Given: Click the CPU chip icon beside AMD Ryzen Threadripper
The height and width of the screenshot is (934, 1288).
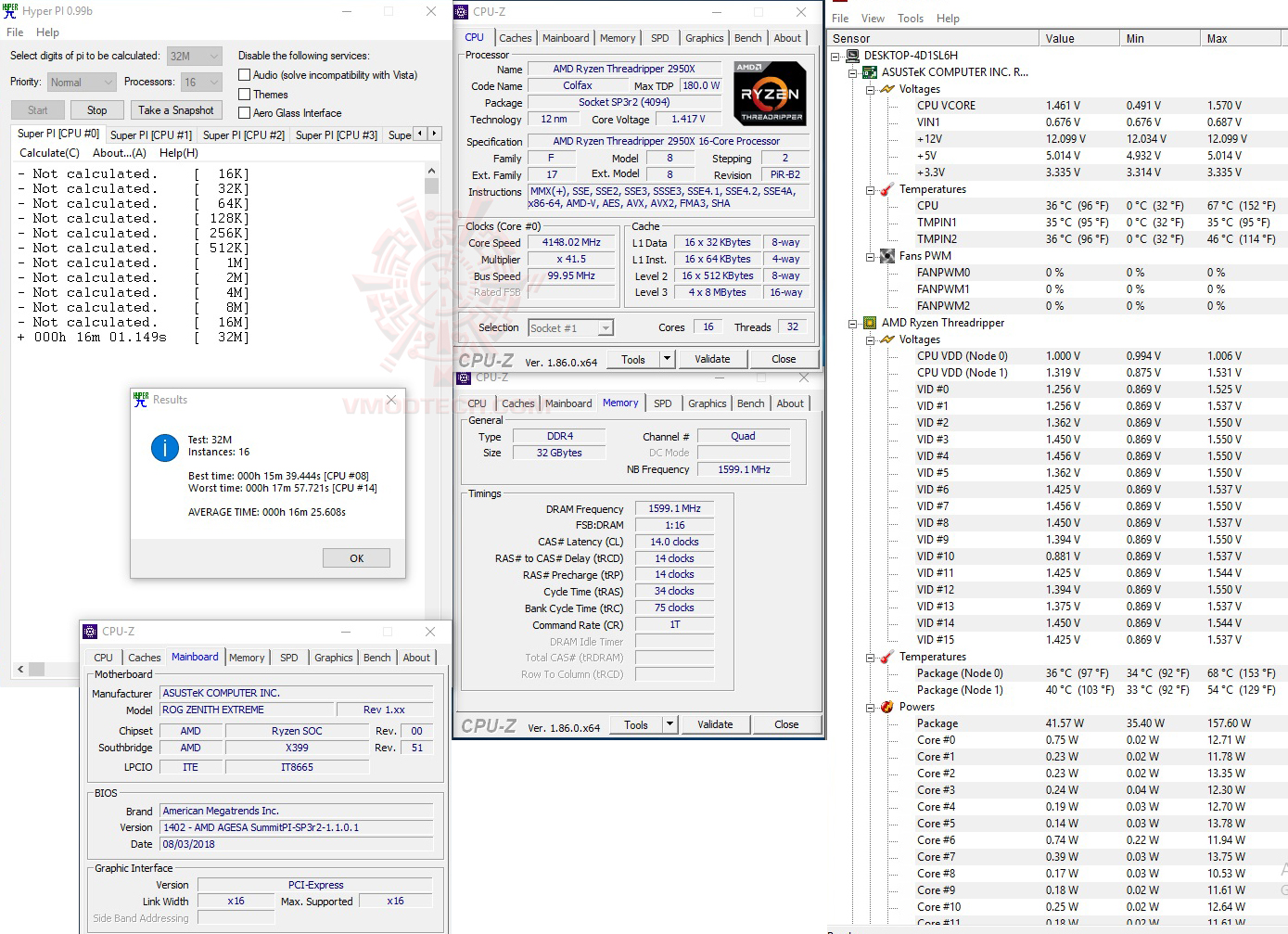Looking at the screenshot, I should (x=870, y=323).
